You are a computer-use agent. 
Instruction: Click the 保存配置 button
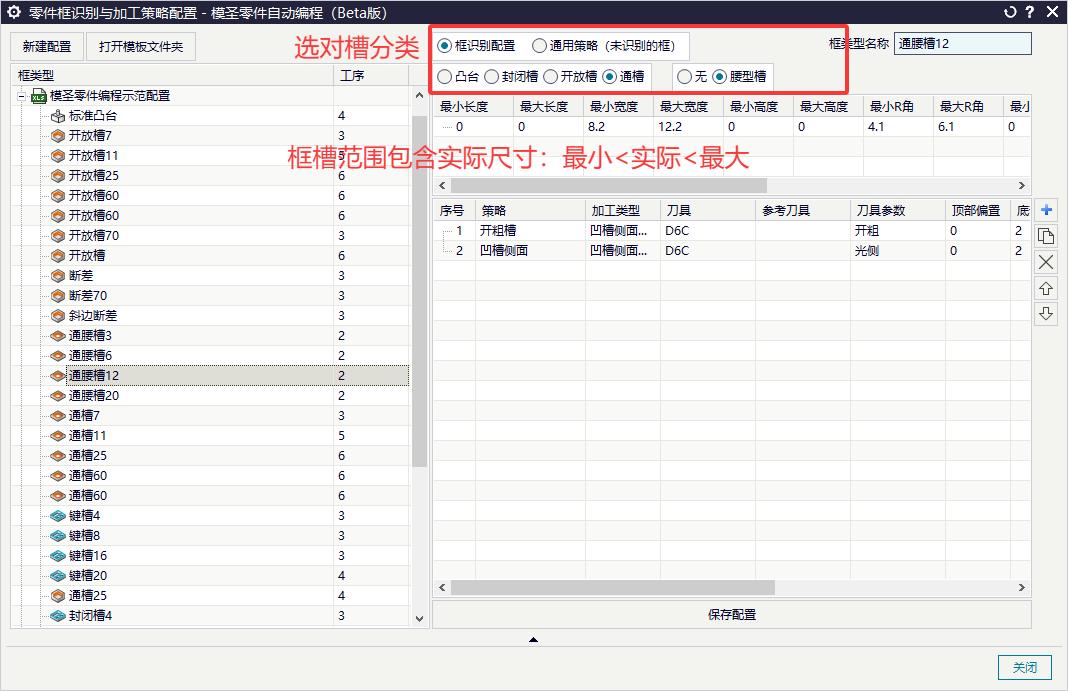pos(732,615)
